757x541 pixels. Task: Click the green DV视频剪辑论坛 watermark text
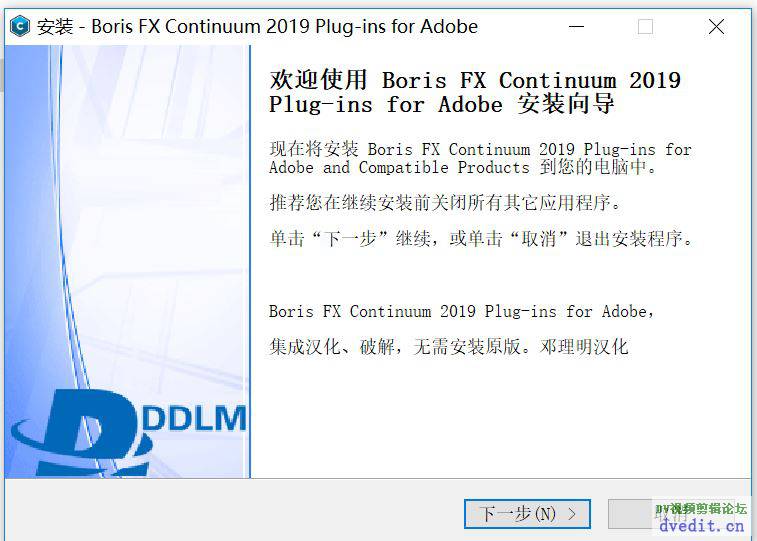(700, 508)
